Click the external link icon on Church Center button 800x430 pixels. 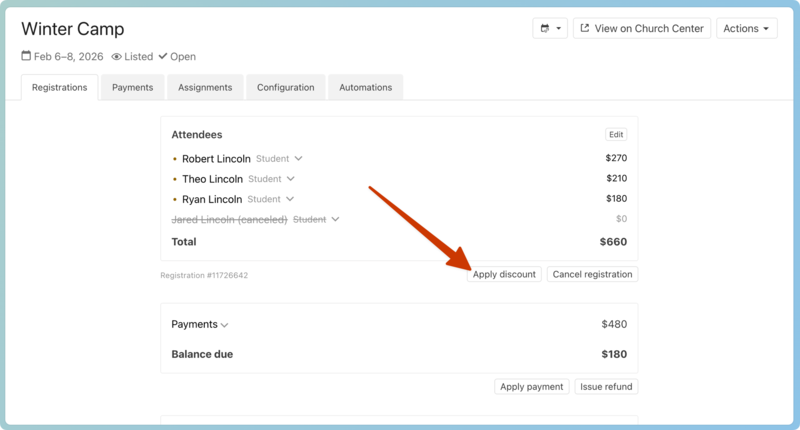(x=585, y=29)
